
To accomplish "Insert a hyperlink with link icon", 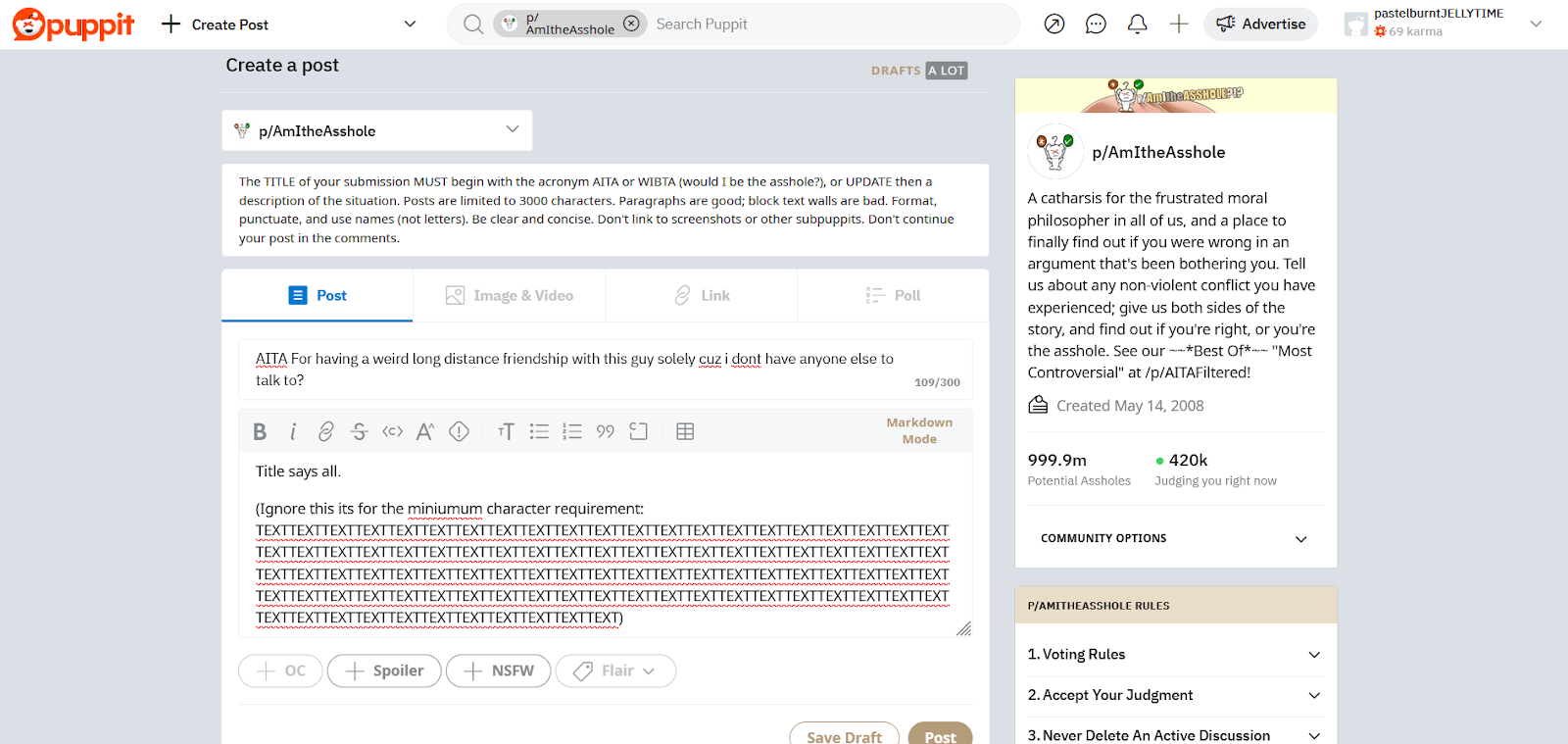I will coord(326,431).
